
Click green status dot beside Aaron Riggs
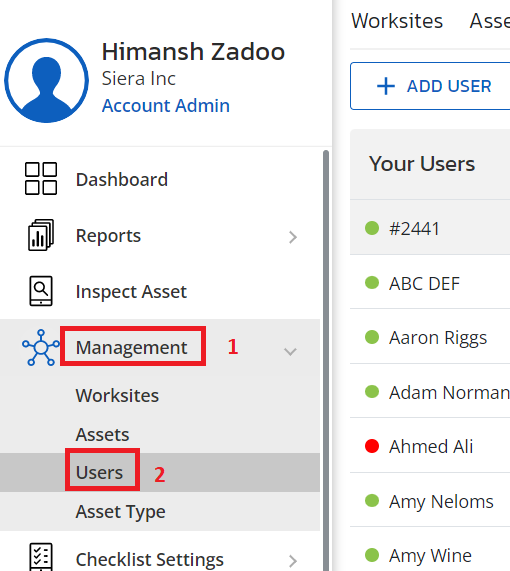372,337
